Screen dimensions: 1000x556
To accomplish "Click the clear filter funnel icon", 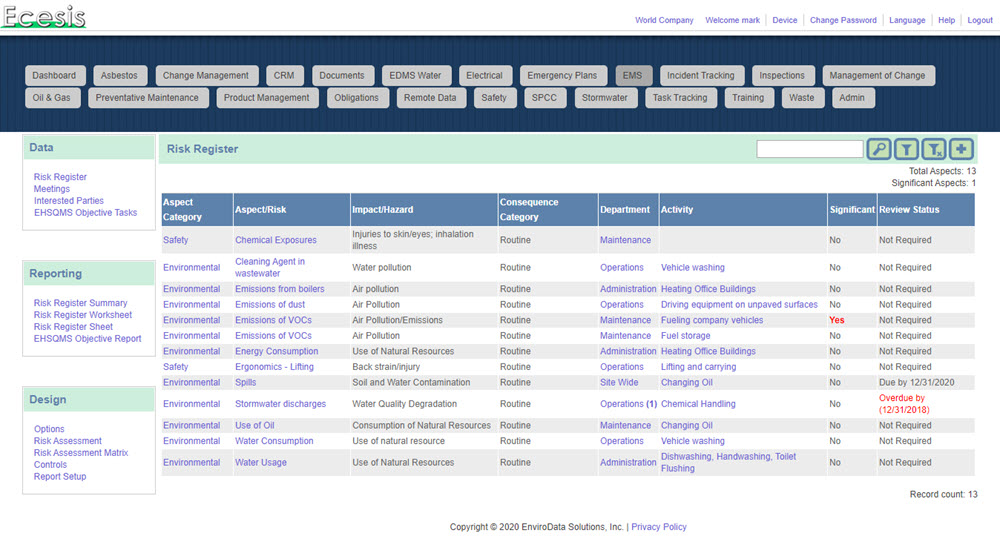I will (934, 149).
